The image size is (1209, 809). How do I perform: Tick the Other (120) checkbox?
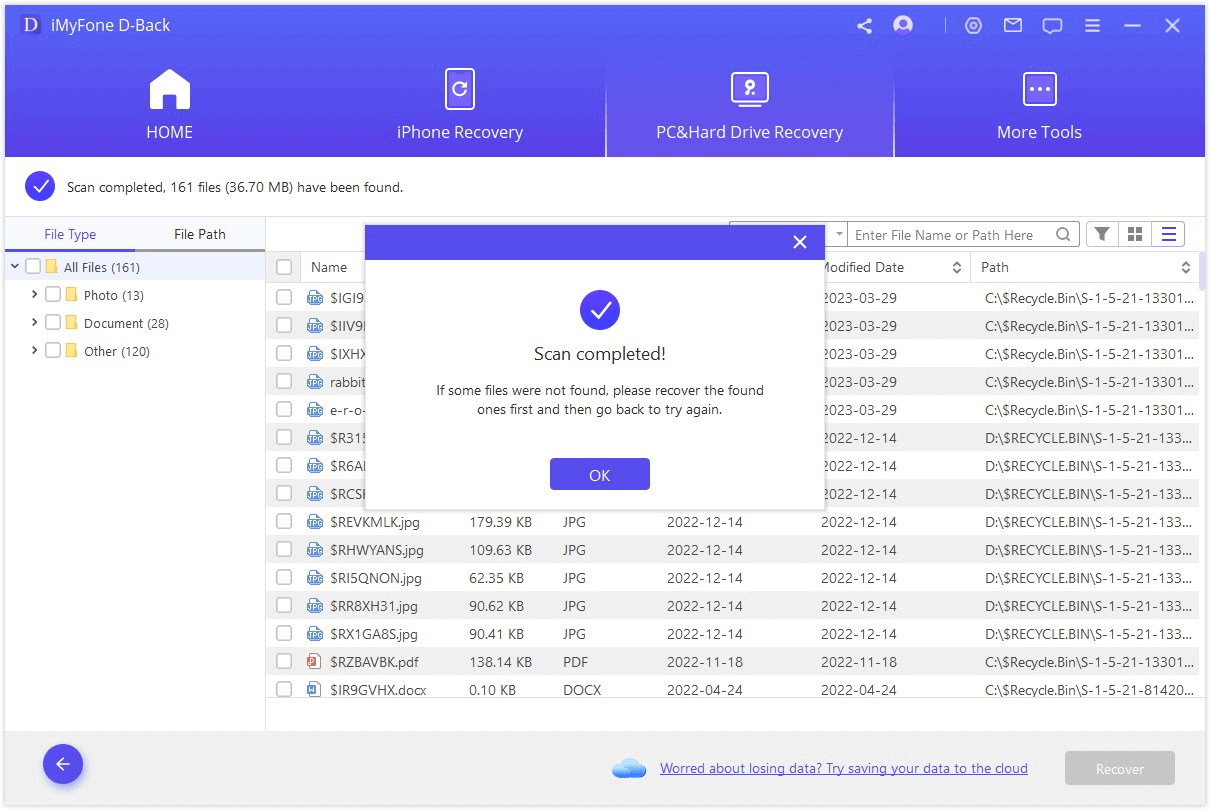coord(53,351)
